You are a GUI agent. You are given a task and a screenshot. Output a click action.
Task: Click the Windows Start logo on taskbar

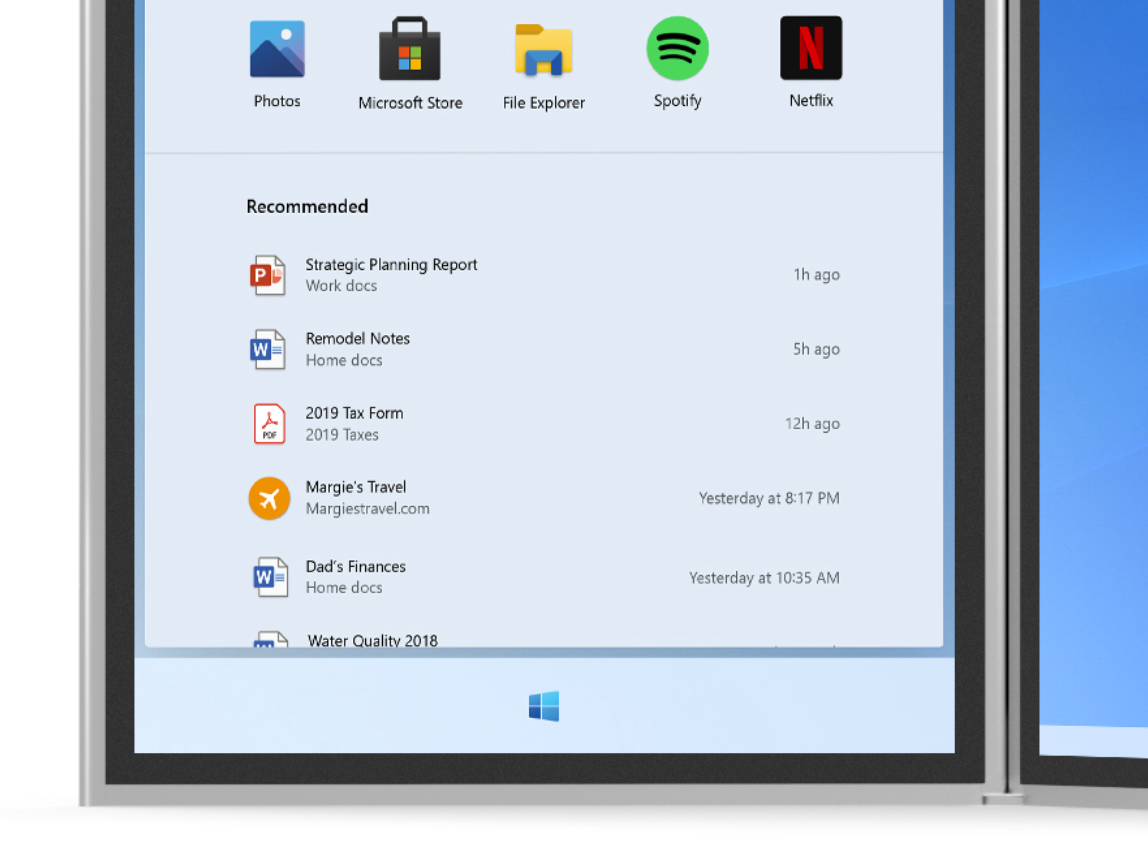[544, 706]
